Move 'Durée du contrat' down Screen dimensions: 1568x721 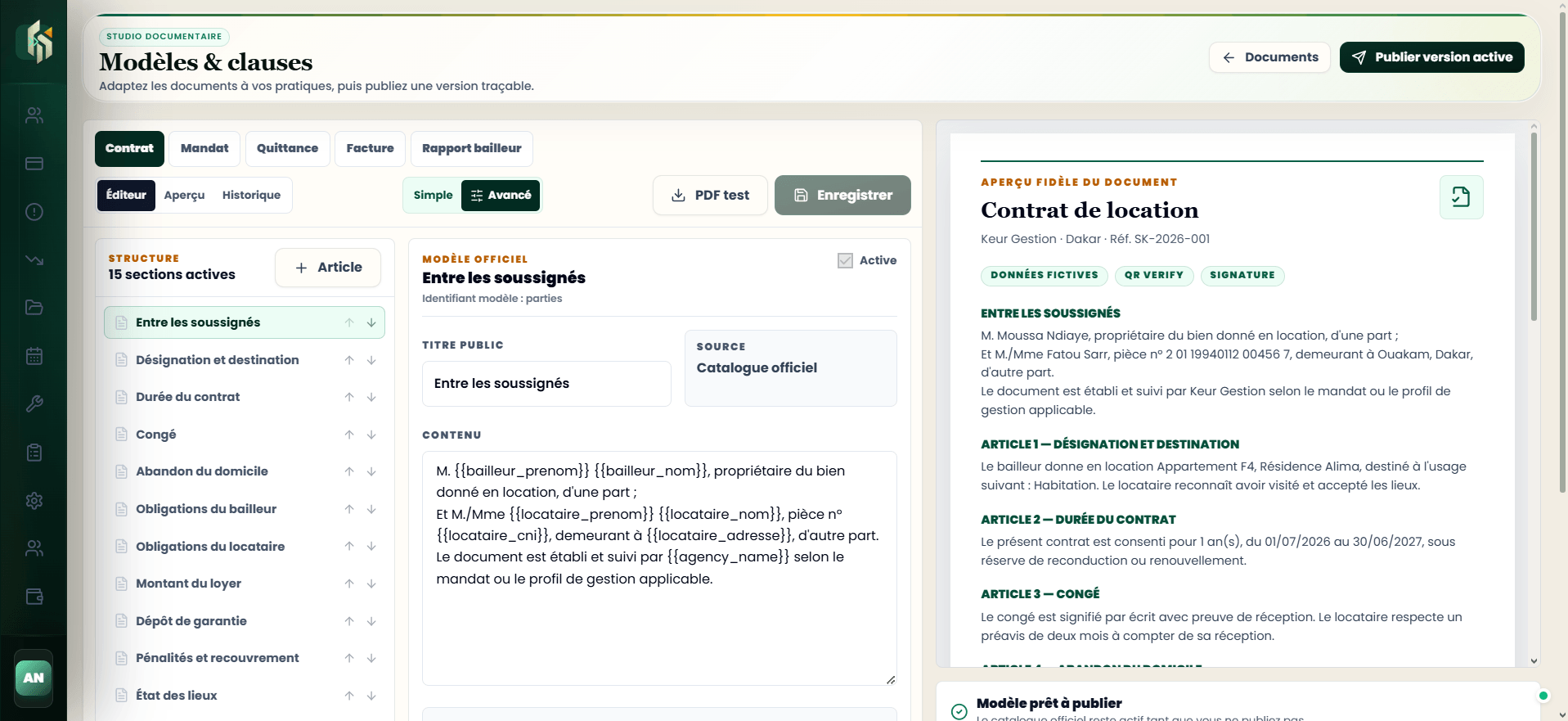pos(371,397)
